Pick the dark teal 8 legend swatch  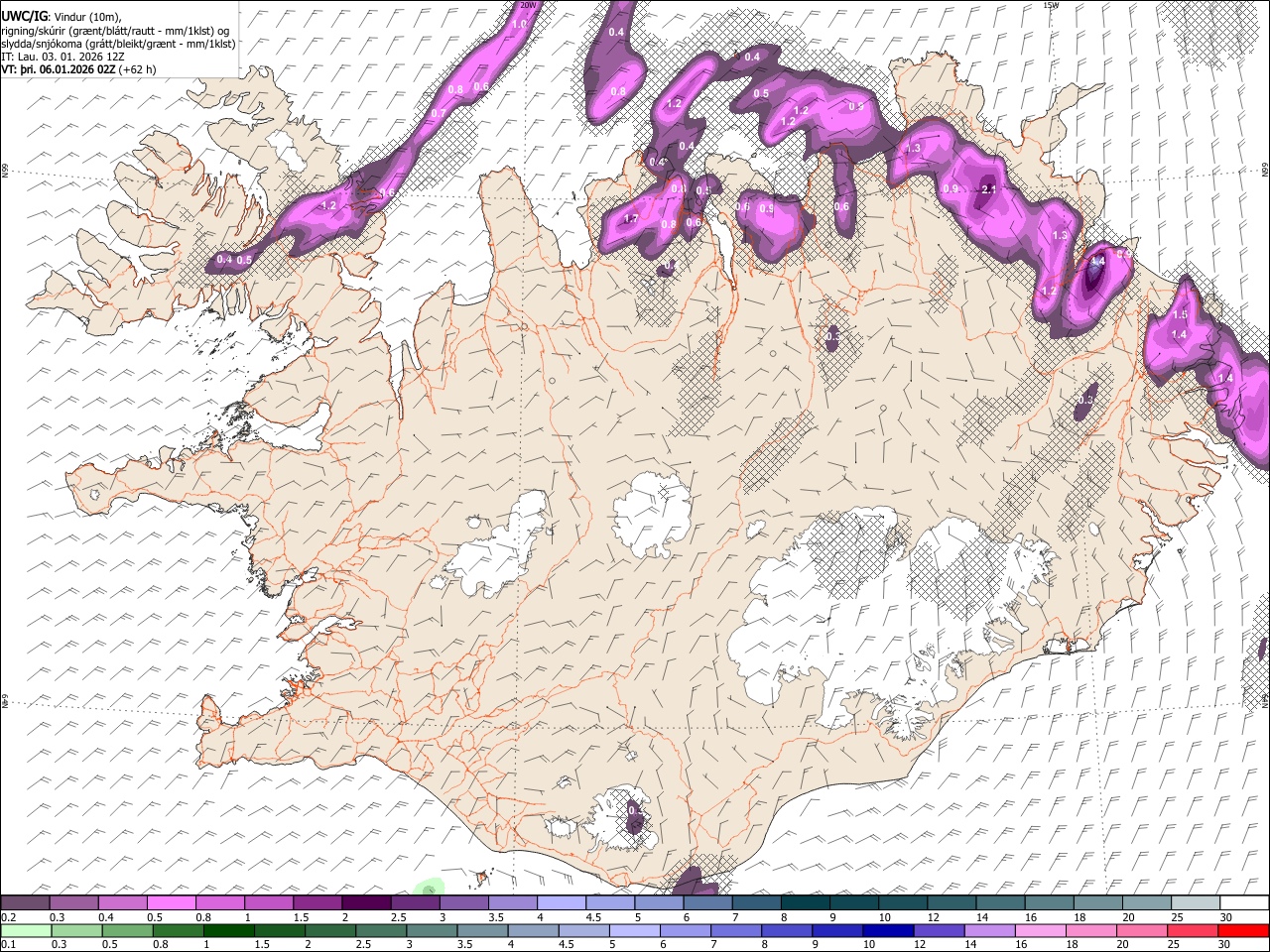click(x=806, y=902)
